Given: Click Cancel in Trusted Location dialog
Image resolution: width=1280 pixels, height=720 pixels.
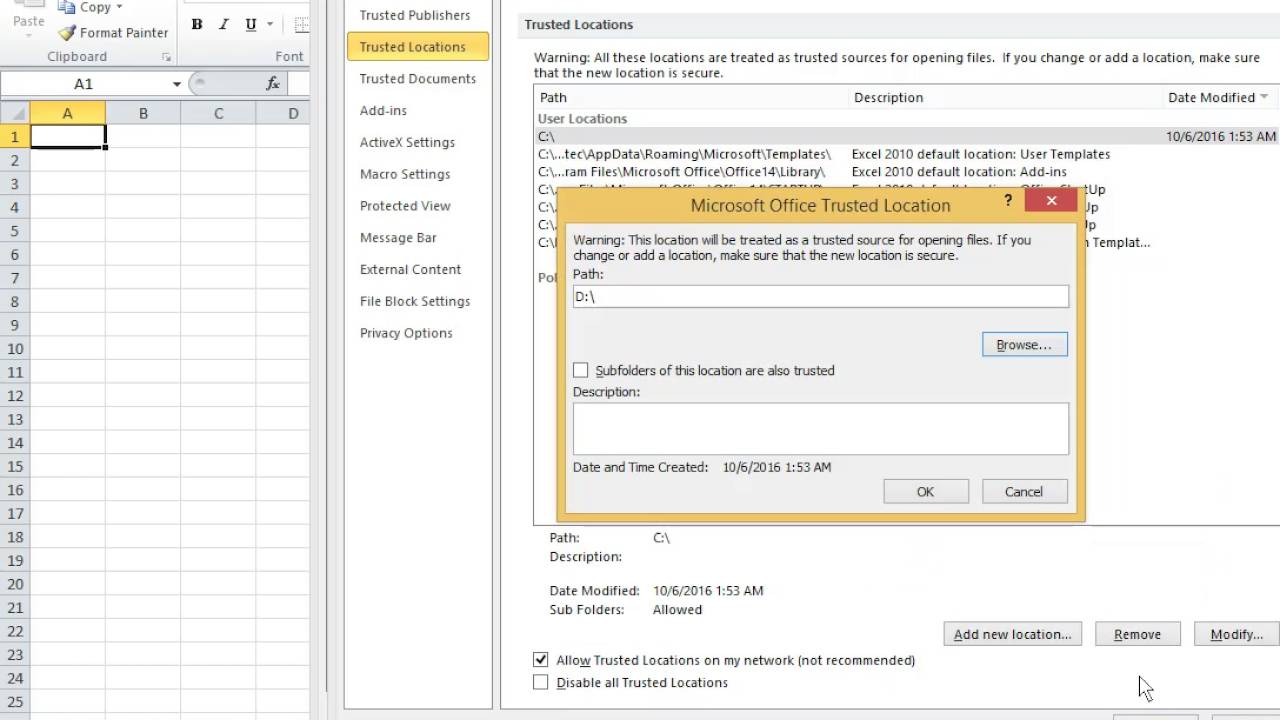Looking at the screenshot, I should pos(1024,491).
